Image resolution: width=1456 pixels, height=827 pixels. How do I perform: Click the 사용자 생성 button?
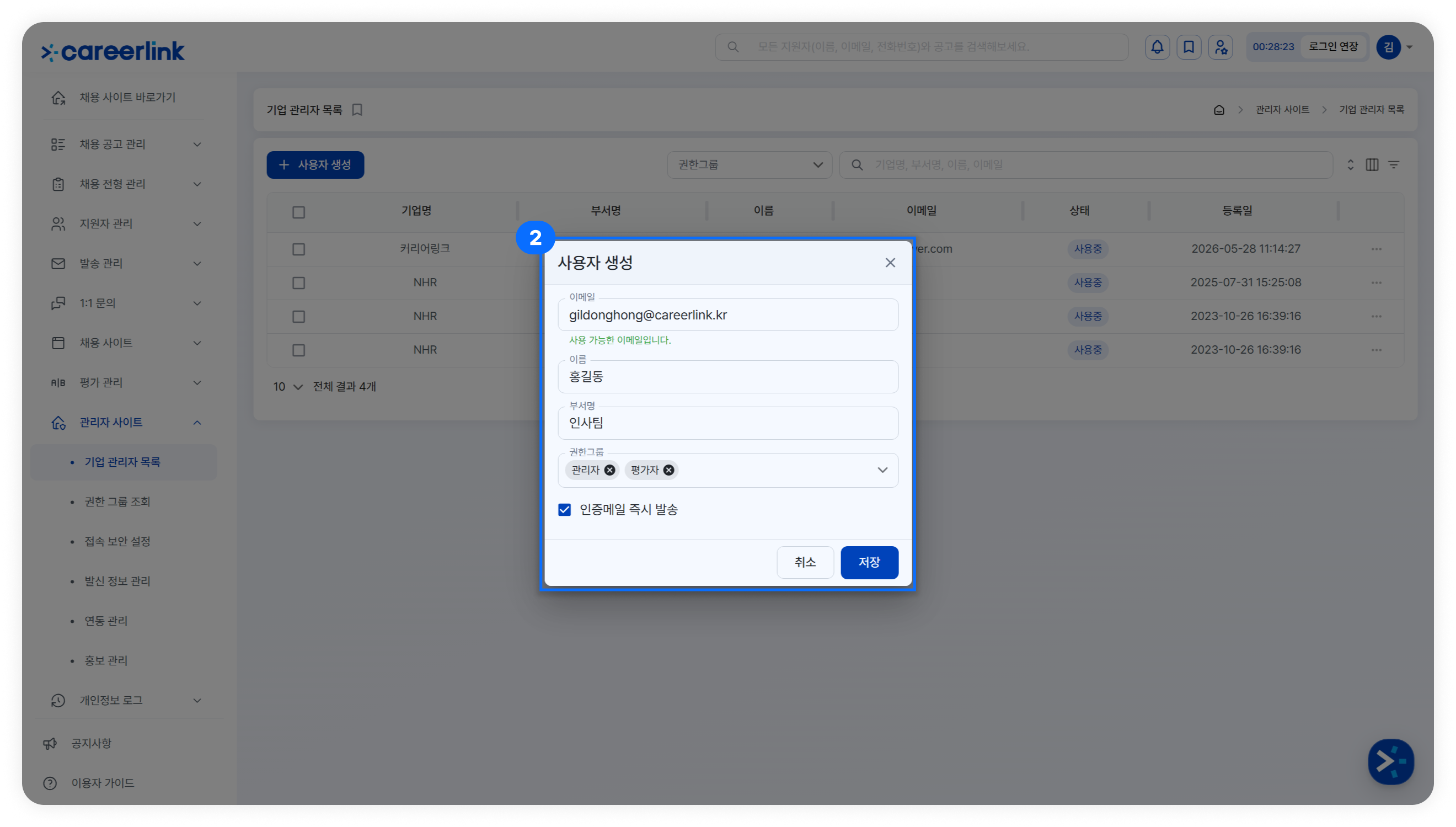point(315,165)
